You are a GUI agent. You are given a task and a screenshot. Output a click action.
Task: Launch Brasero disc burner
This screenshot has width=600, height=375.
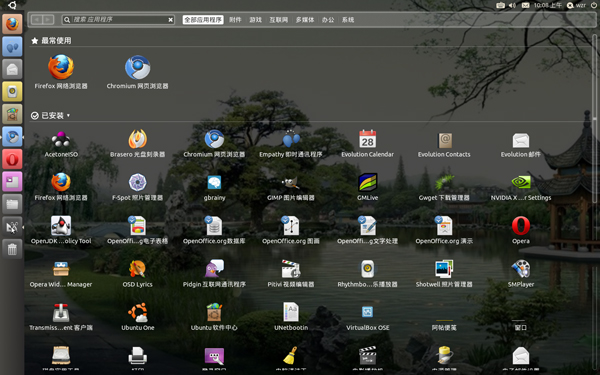(137, 144)
